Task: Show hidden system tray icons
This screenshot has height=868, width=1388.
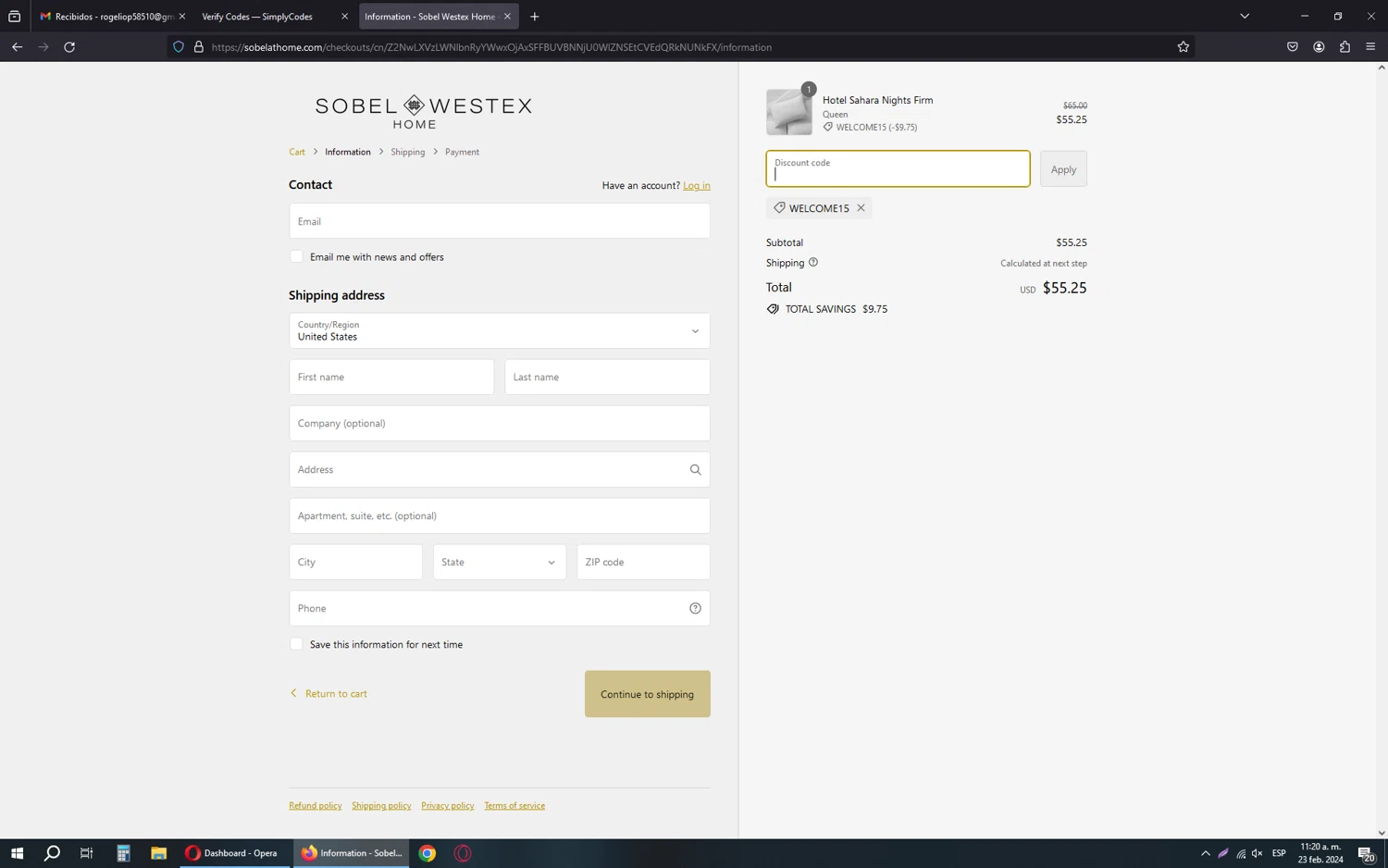Action: [x=1205, y=853]
